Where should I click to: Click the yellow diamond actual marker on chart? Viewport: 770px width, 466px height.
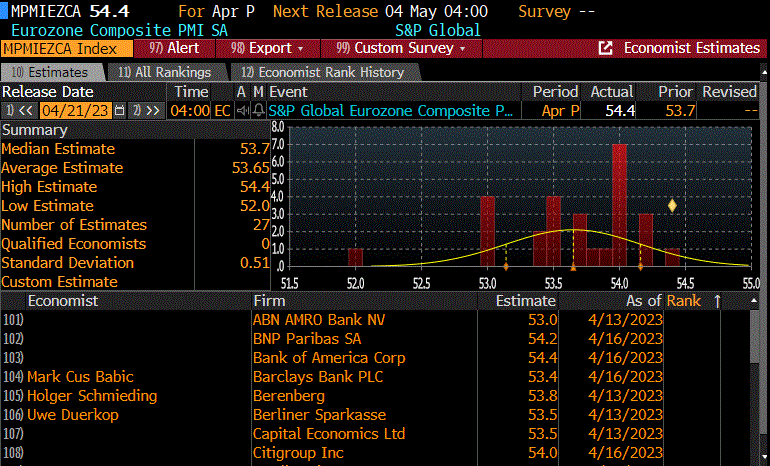pyautogui.click(x=672, y=206)
